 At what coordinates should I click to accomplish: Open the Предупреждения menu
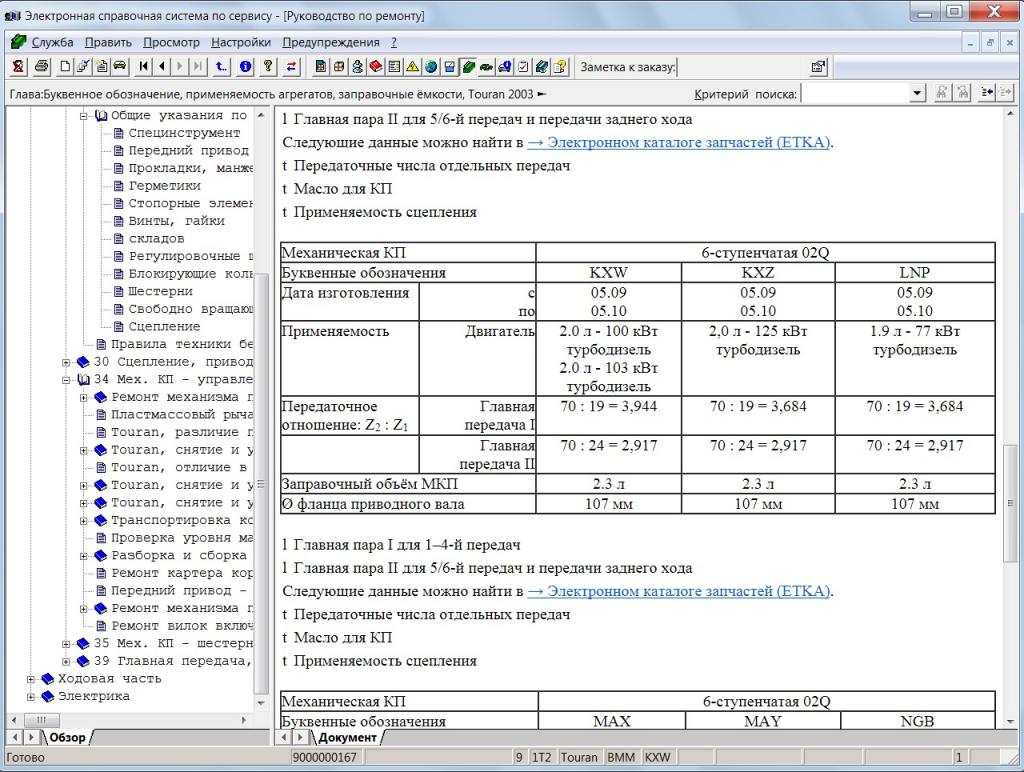(330, 42)
